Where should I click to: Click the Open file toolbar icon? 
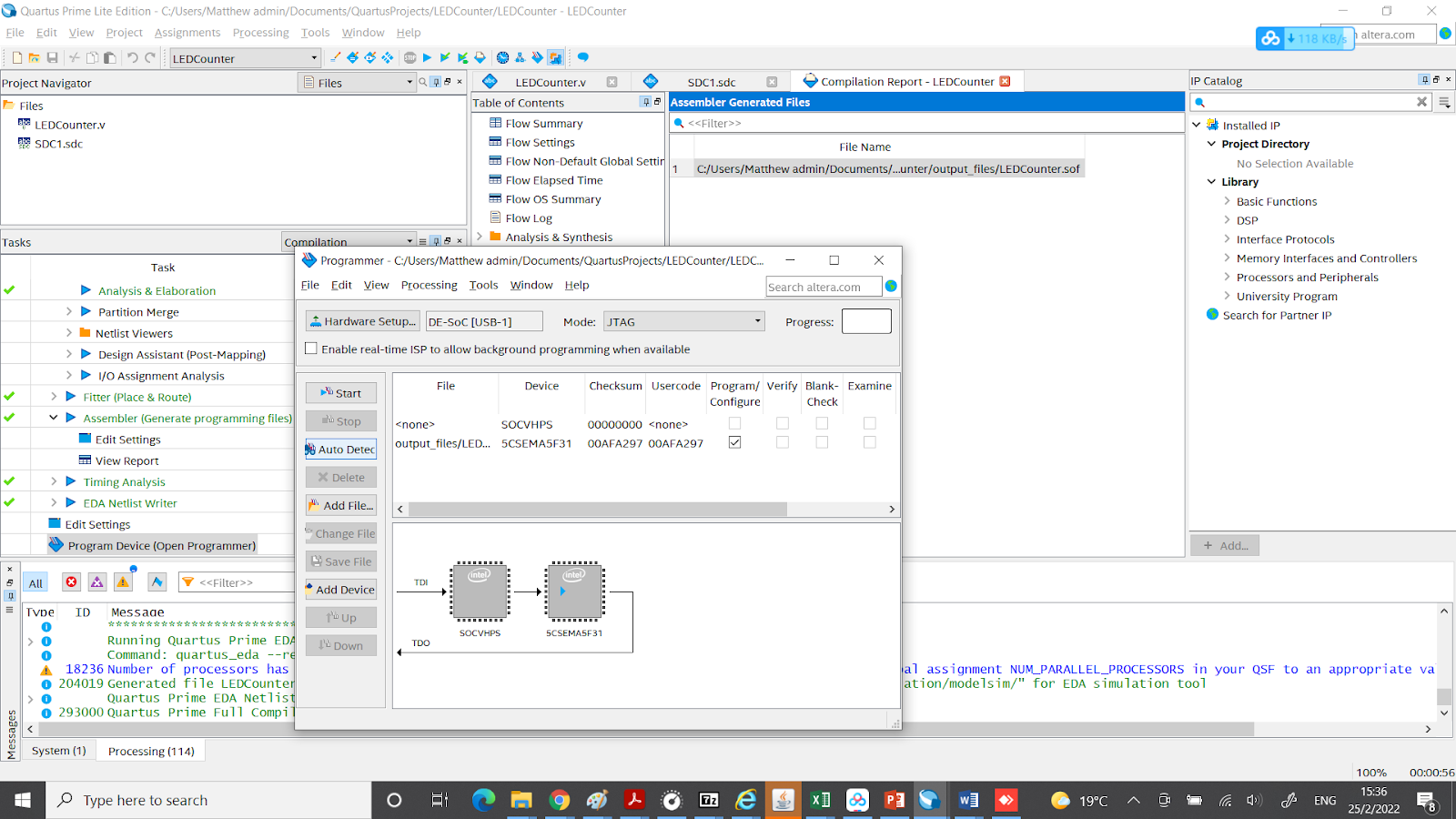point(34,57)
